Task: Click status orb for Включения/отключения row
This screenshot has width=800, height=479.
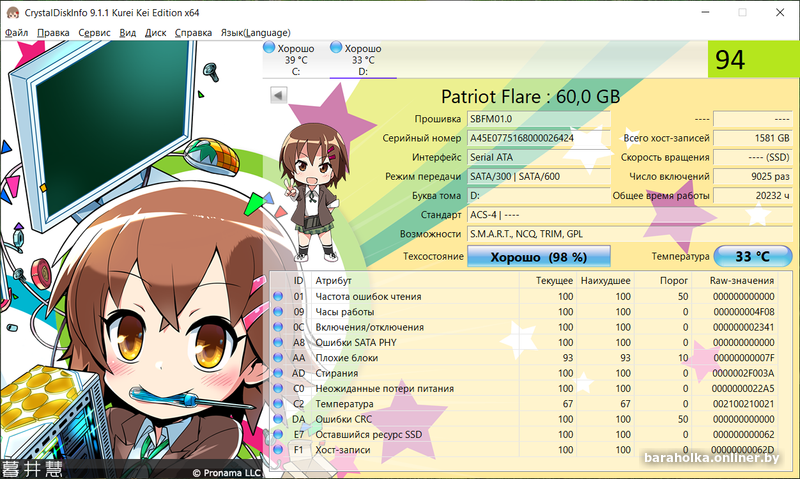Action: pyautogui.click(x=278, y=327)
